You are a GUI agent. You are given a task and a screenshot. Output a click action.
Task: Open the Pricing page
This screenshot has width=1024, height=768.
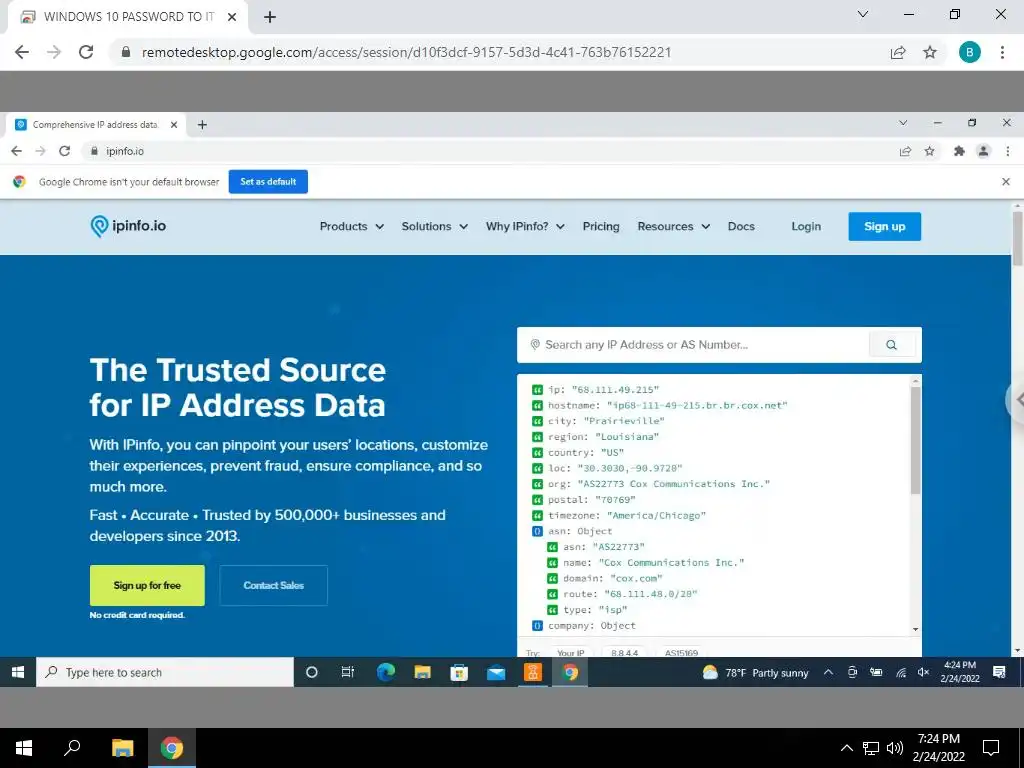click(x=601, y=227)
